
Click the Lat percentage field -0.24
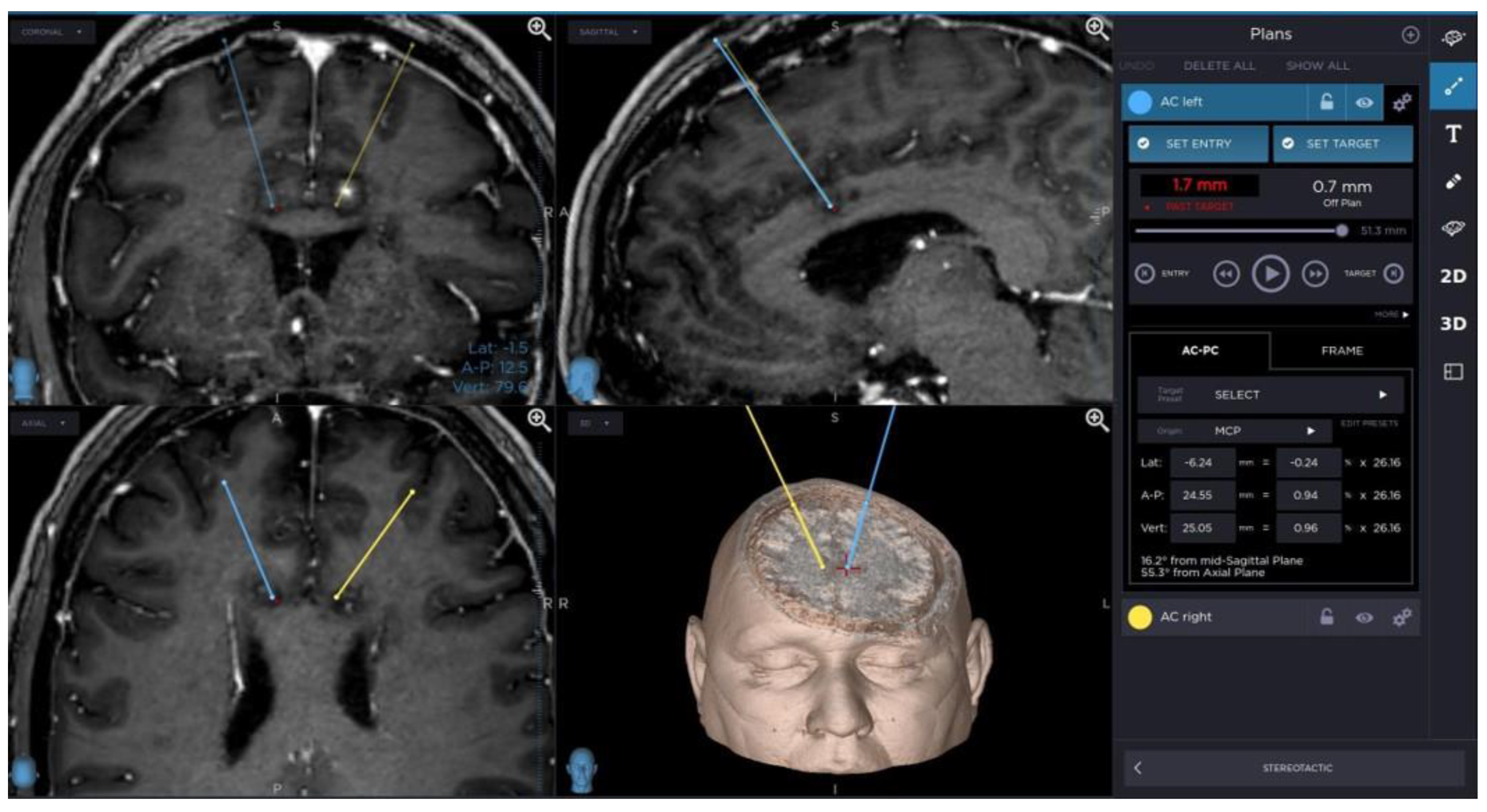pyautogui.click(x=1308, y=463)
